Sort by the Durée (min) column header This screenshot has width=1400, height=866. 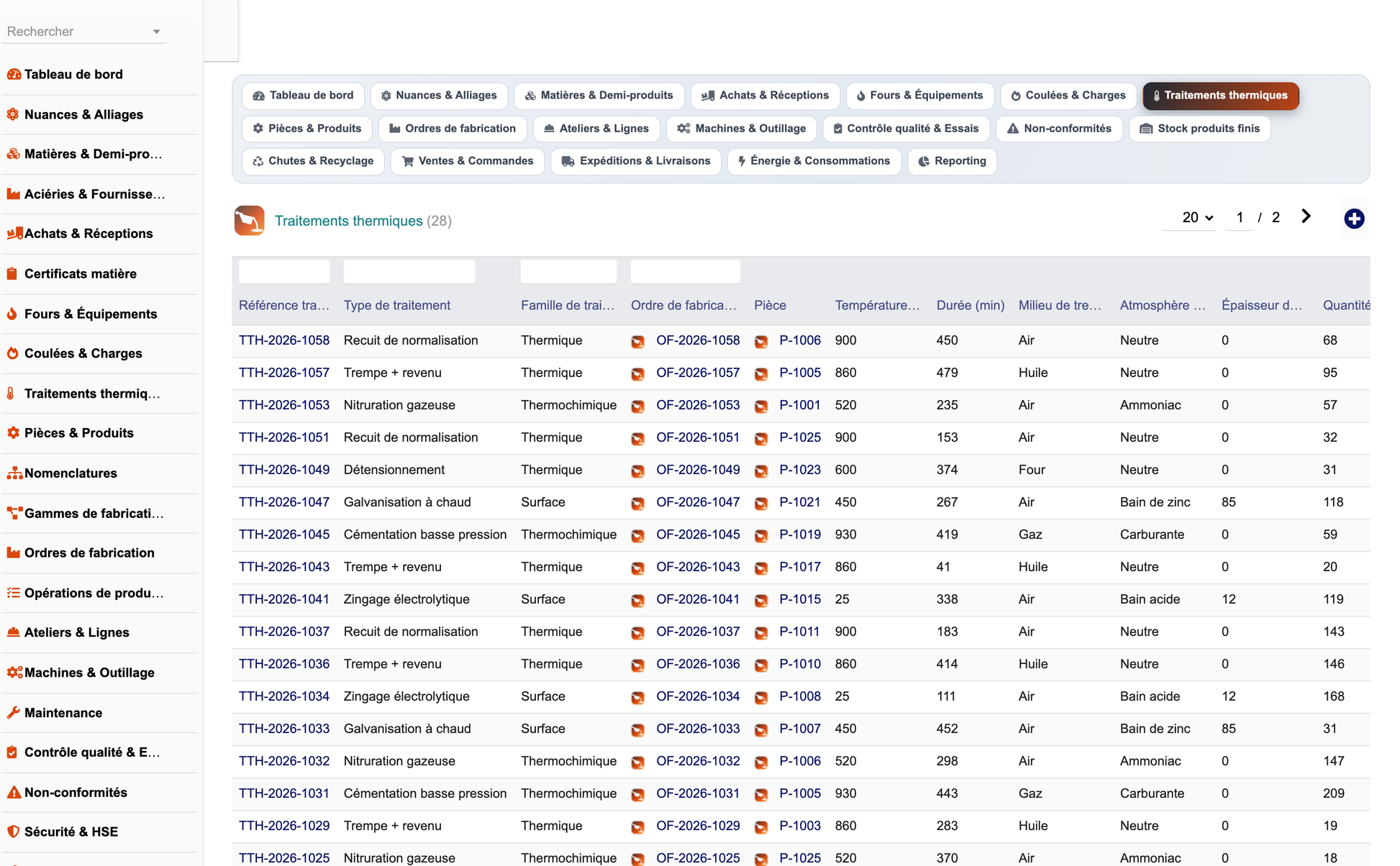(971, 305)
